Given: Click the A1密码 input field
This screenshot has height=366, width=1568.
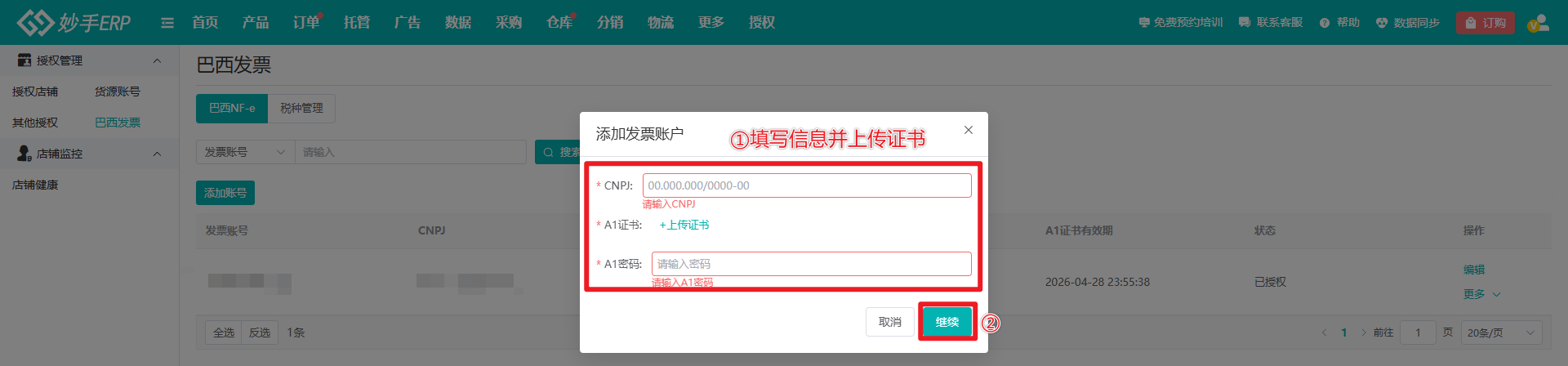Looking at the screenshot, I should click(x=812, y=264).
